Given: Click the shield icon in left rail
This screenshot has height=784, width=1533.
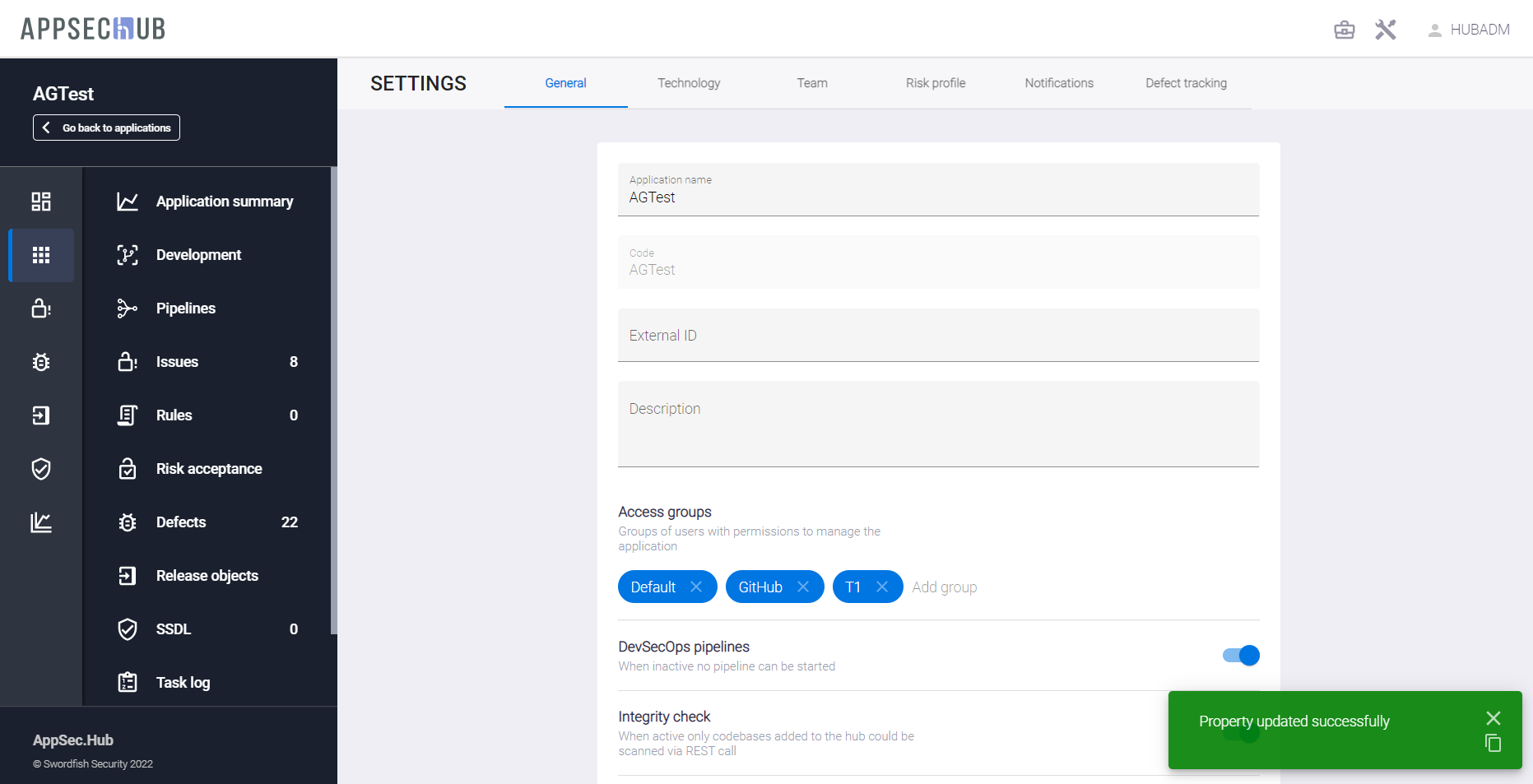Looking at the screenshot, I should click(x=41, y=469).
